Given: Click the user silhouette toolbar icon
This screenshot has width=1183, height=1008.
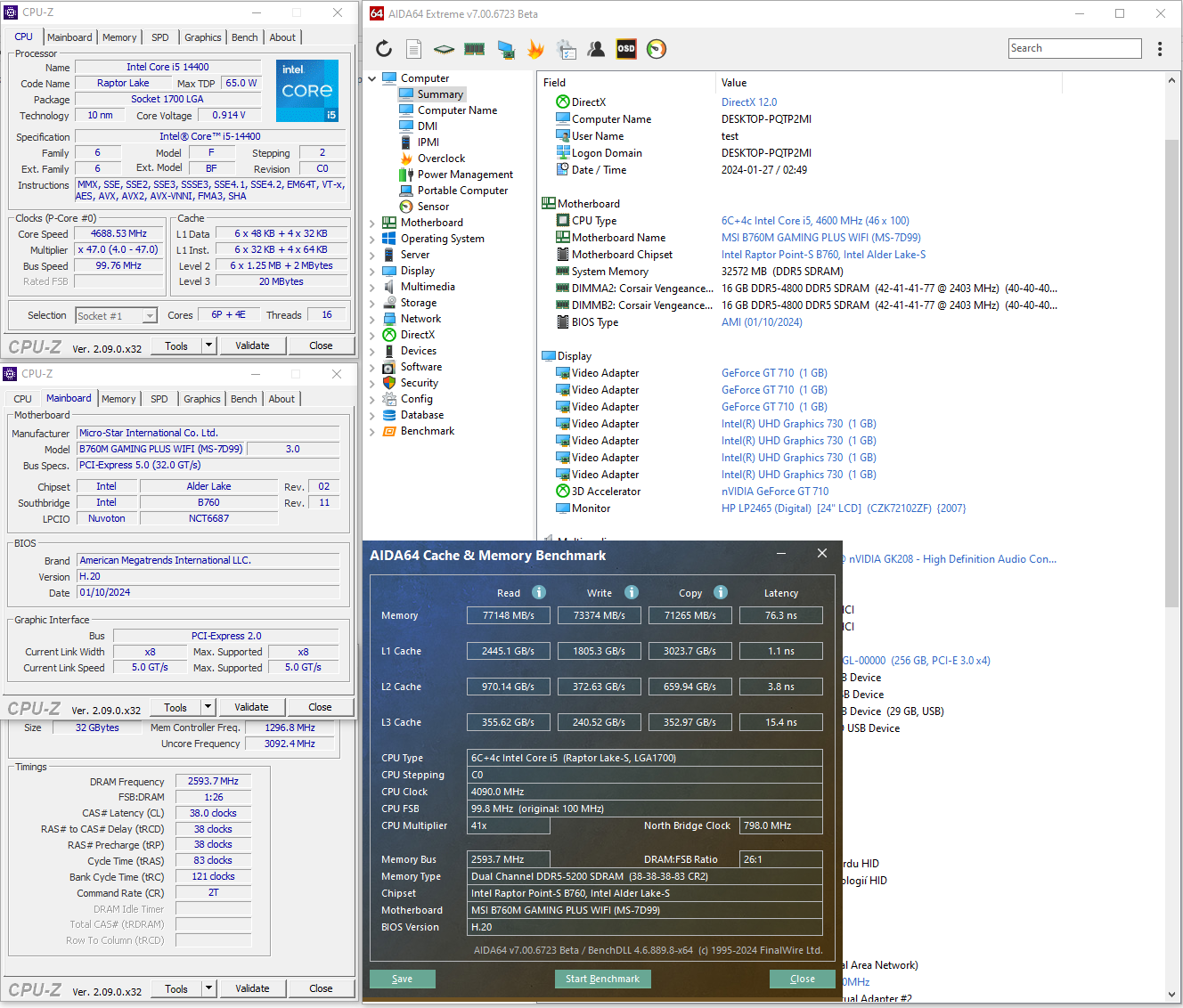Looking at the screenshot, I should coord(596,49).
